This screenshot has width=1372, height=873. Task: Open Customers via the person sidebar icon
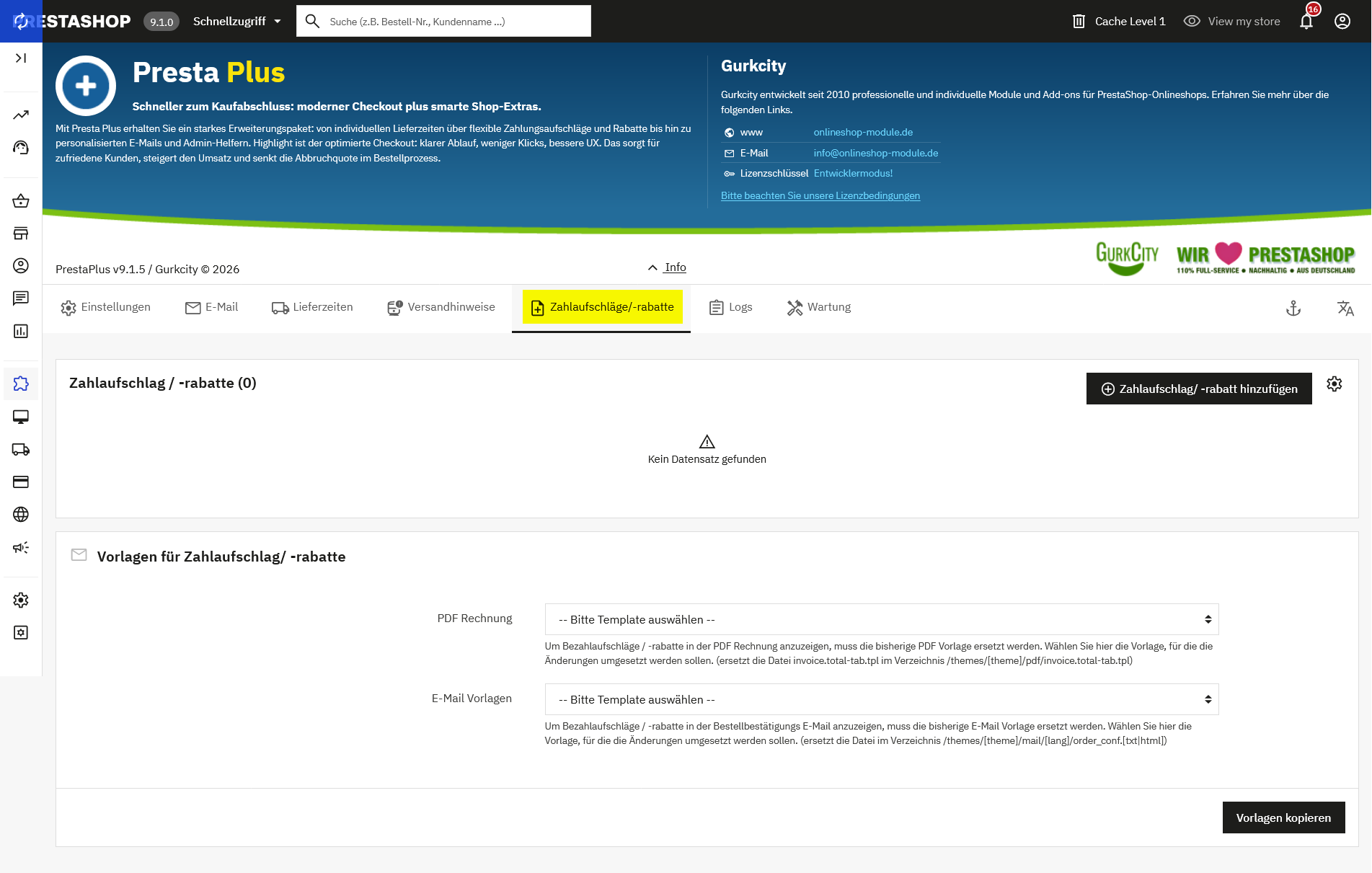[x=21, y=266]
